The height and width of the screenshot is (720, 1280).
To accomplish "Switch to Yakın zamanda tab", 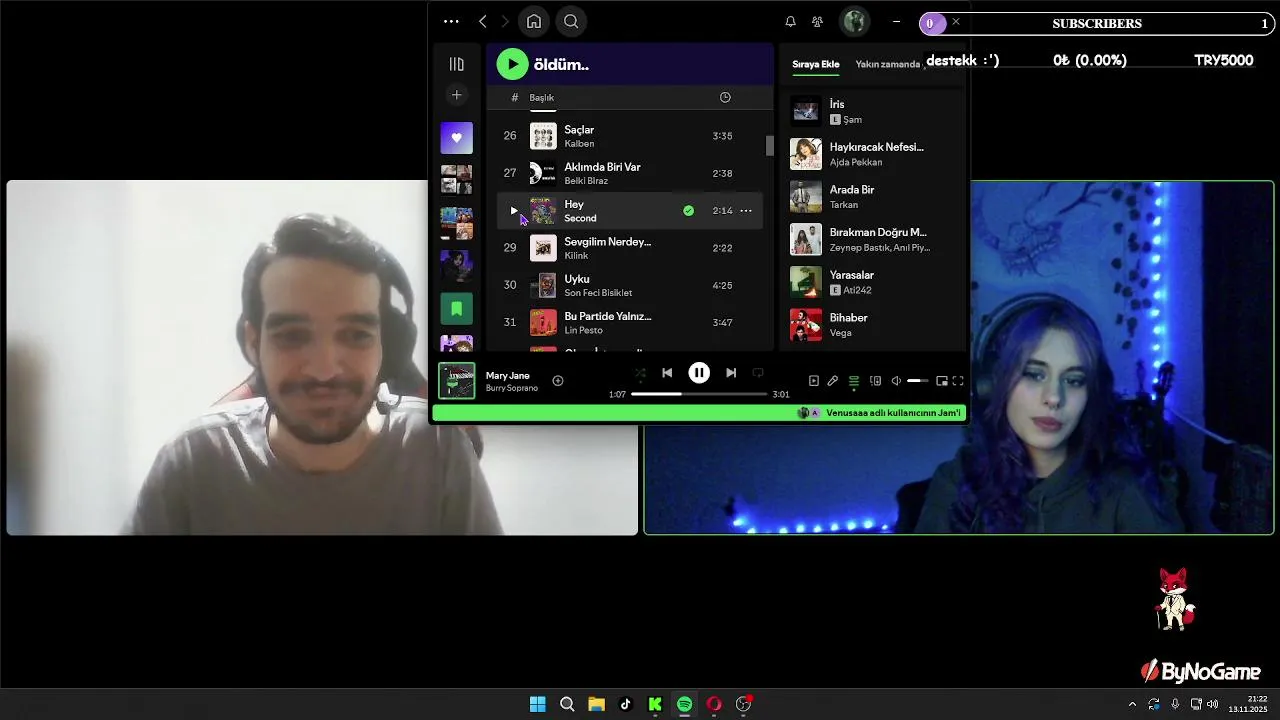I will [888, 64].
